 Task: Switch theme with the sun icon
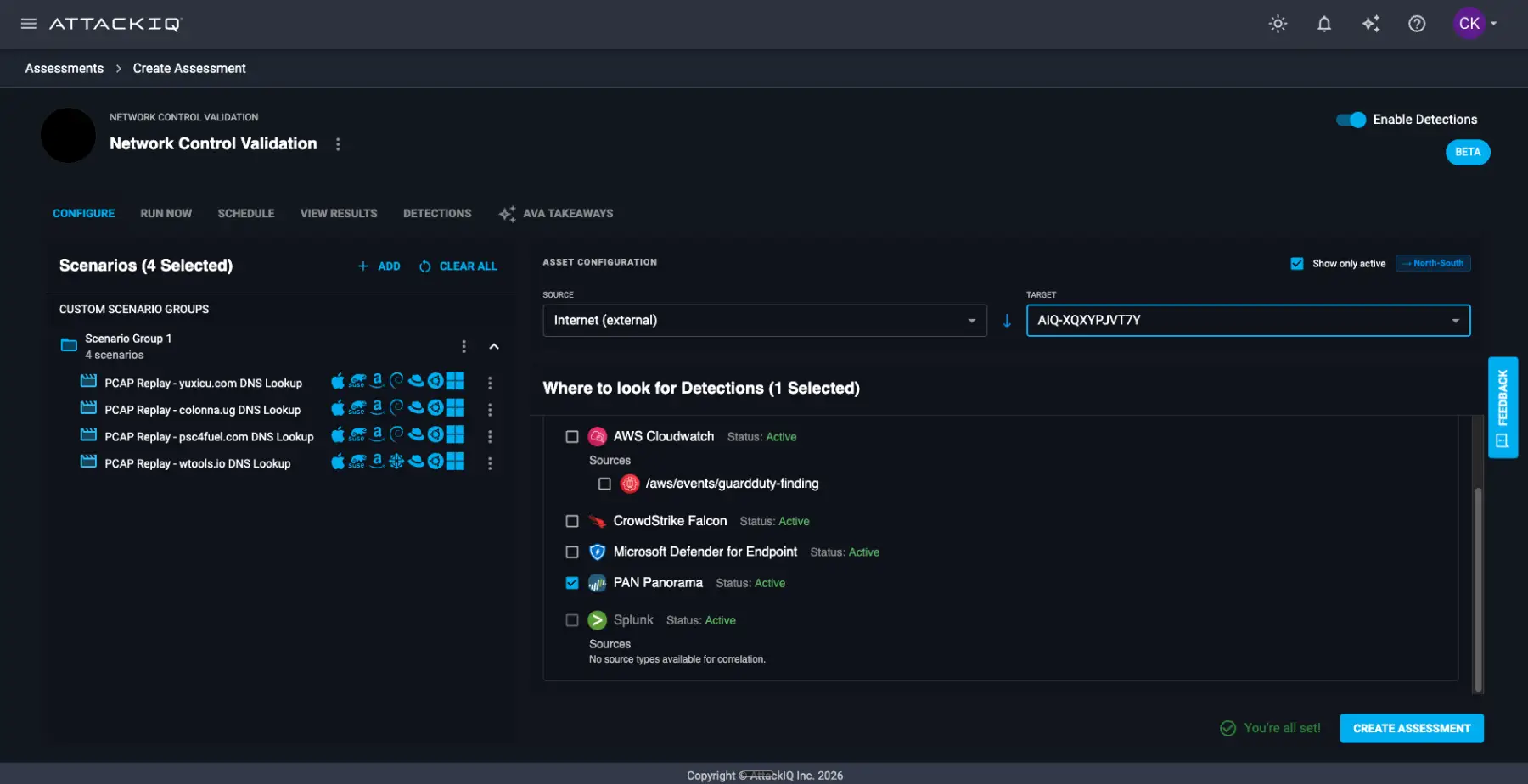point(1278,24)
